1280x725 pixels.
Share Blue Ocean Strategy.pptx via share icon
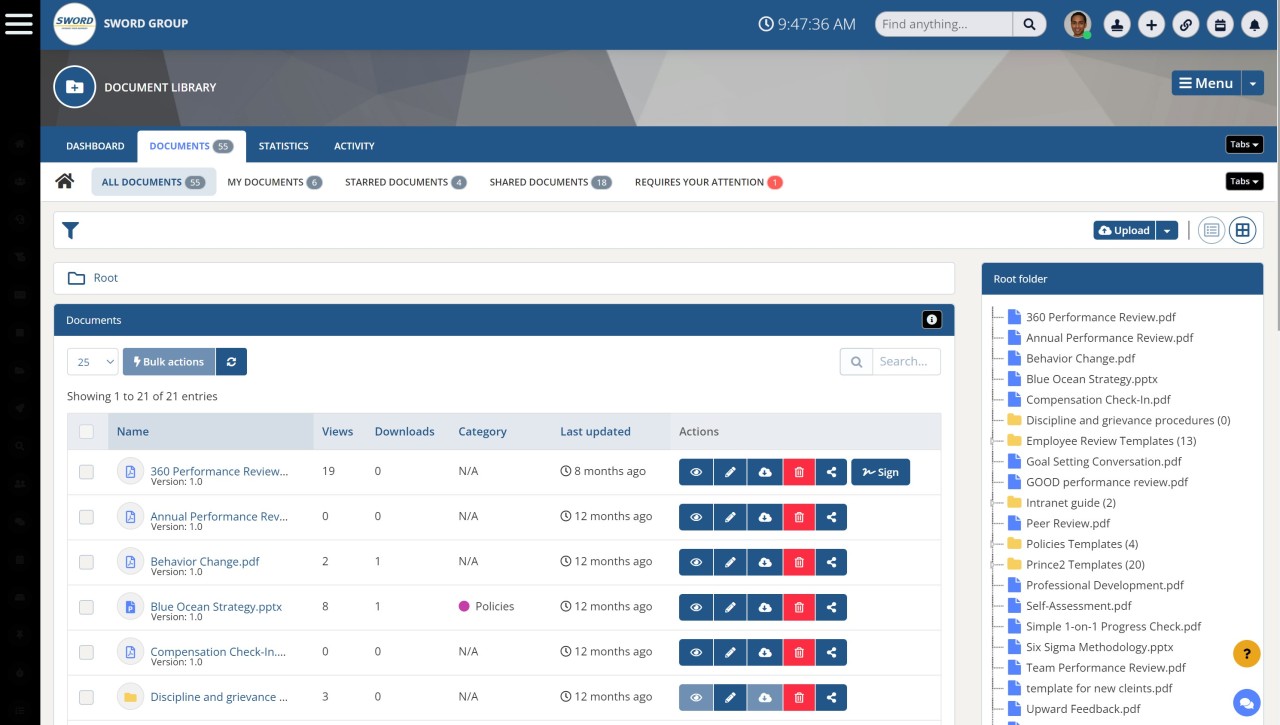(833, 607)
